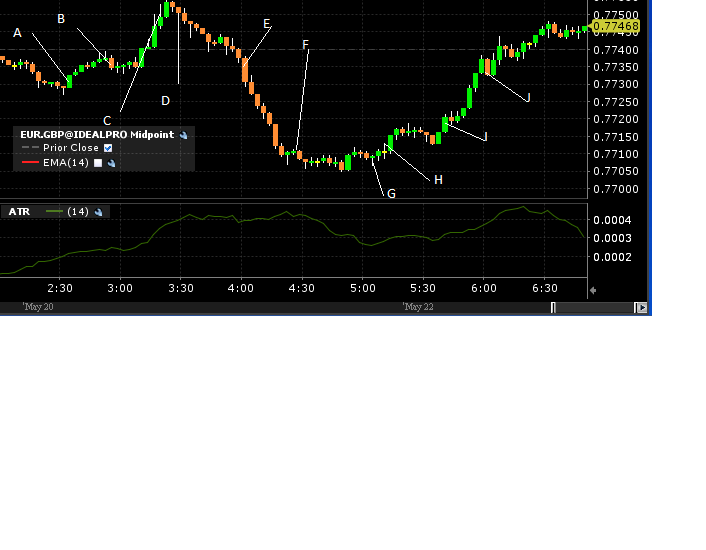Click the EUR.GBP@IDEALPRO Midpoint legend title
The image size is (706, 550).
(x=97, y=135)
